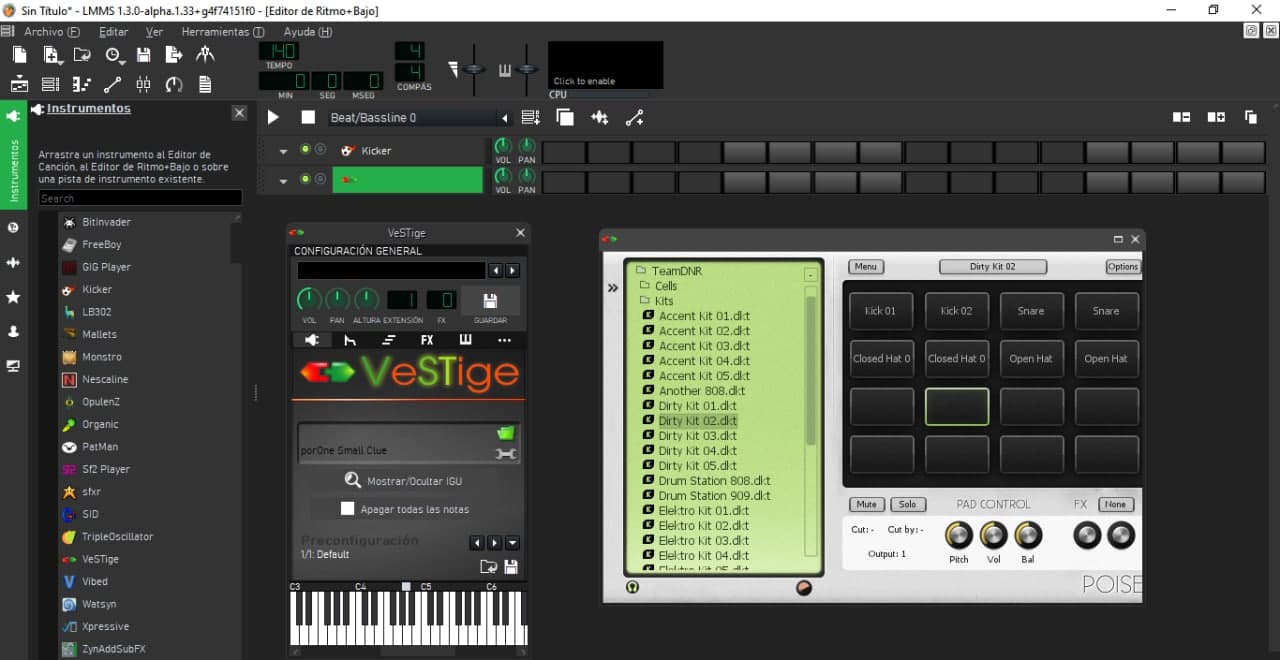Open the Herramientas menu
Image resolution: width=1280 pixels, height=660 pixels.
coord(223,32)
